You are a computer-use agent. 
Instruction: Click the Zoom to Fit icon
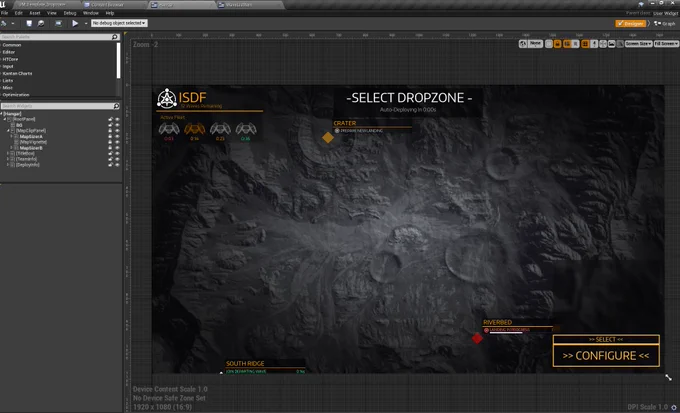coord(603,44)
